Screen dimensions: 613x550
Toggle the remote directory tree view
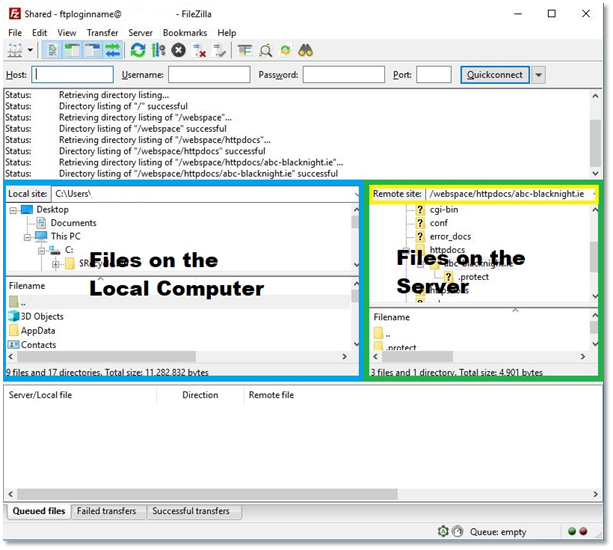pyautogui.click(x=93, y=50)
